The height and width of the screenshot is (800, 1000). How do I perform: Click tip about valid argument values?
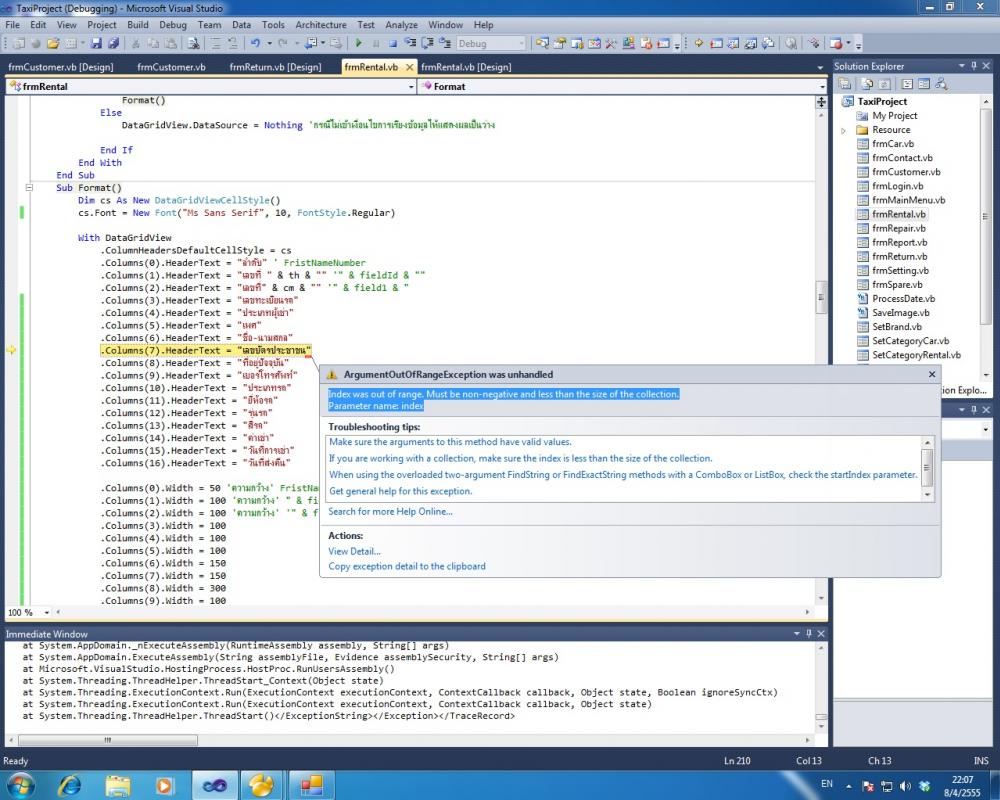(x=450, y=441)
